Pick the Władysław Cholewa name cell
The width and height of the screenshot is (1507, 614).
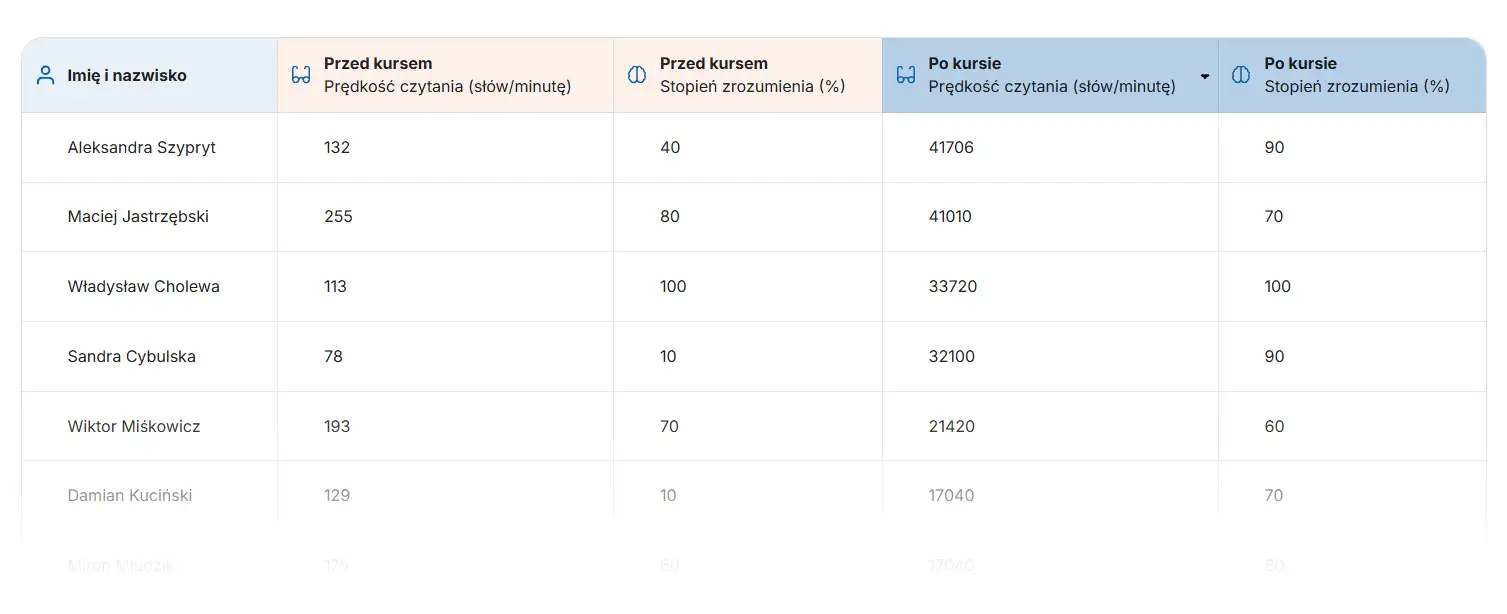click(144, 286)
